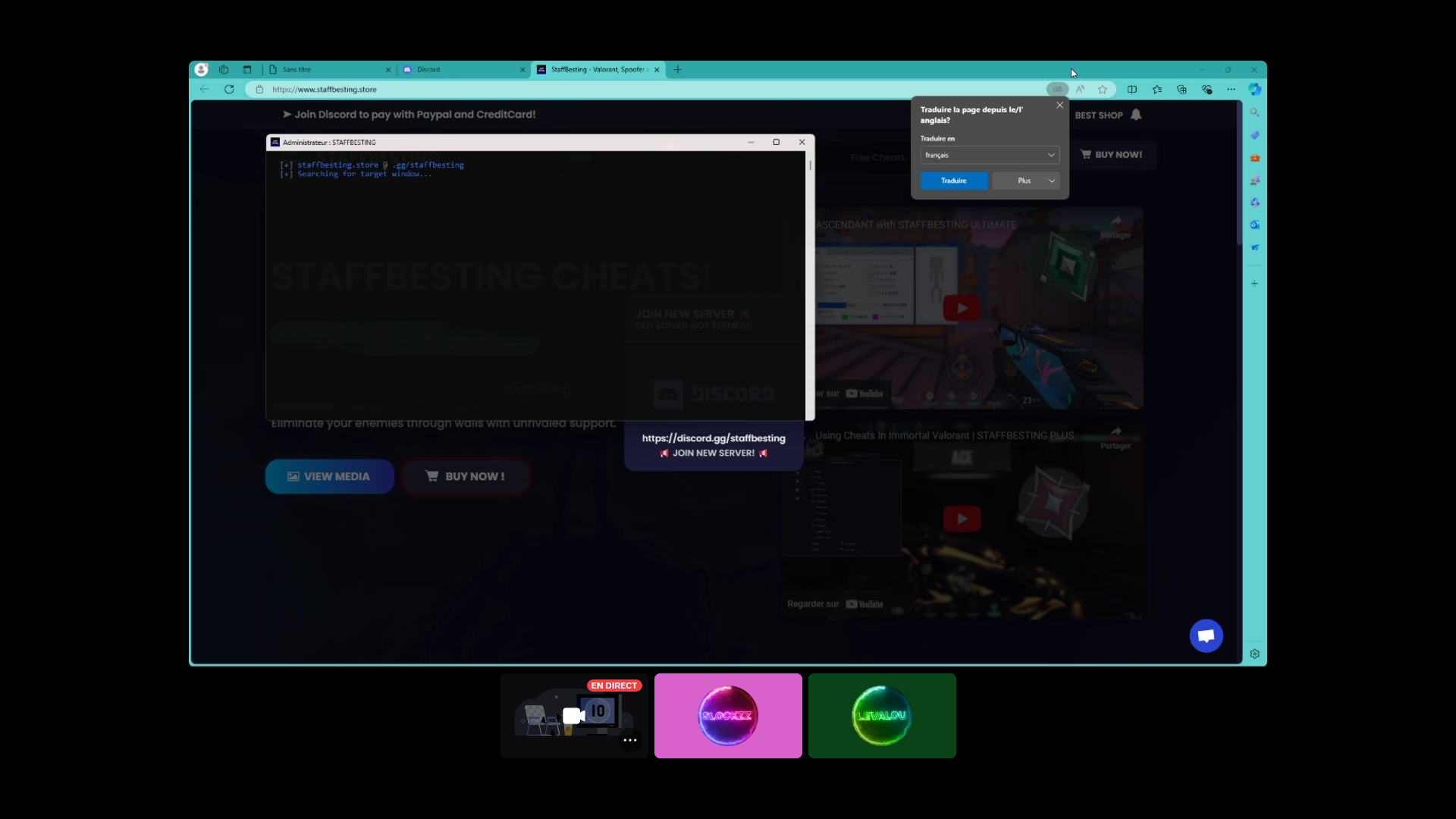The image size is (1456, 819).
Task: Expand the français language dropdown
Action: [990, 155]
